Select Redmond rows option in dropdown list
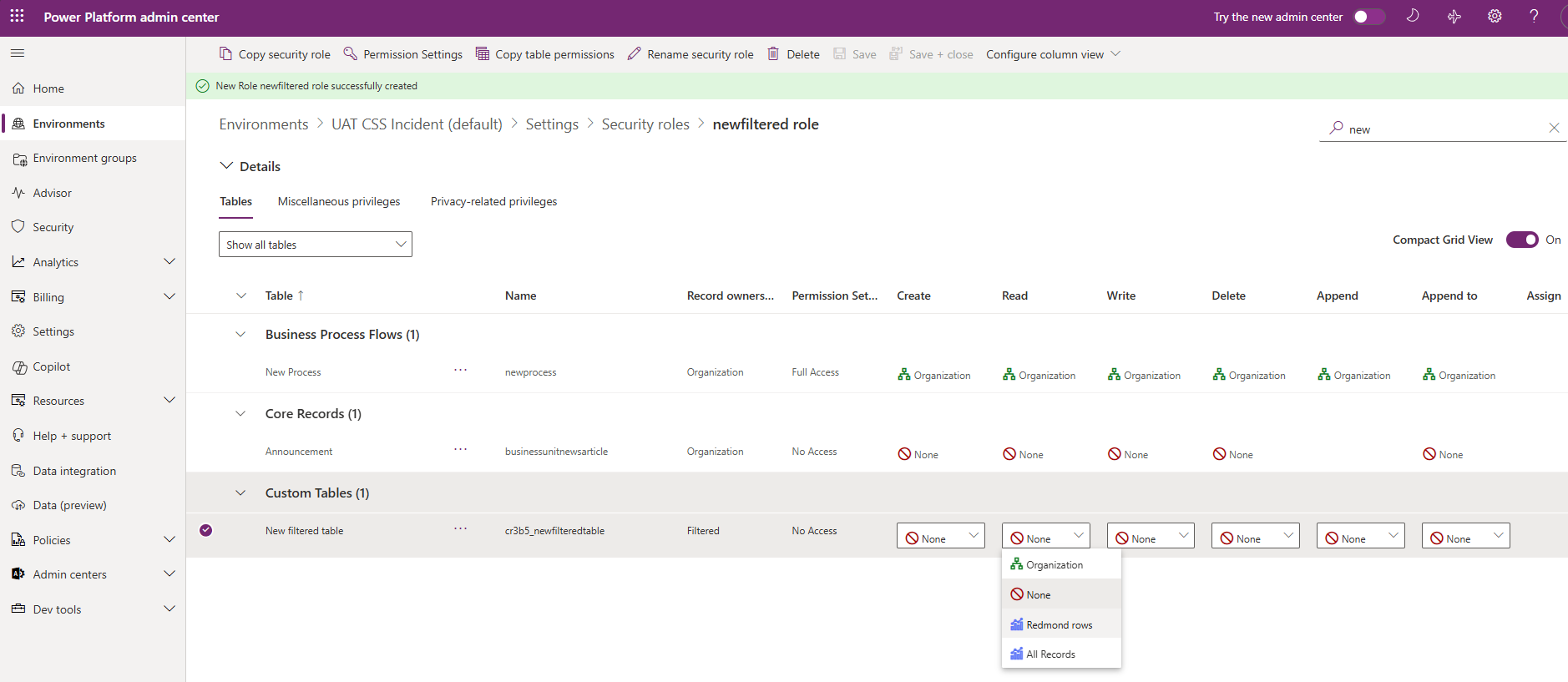Screen dimensions: 1568x682 [x=1061, y=624]
